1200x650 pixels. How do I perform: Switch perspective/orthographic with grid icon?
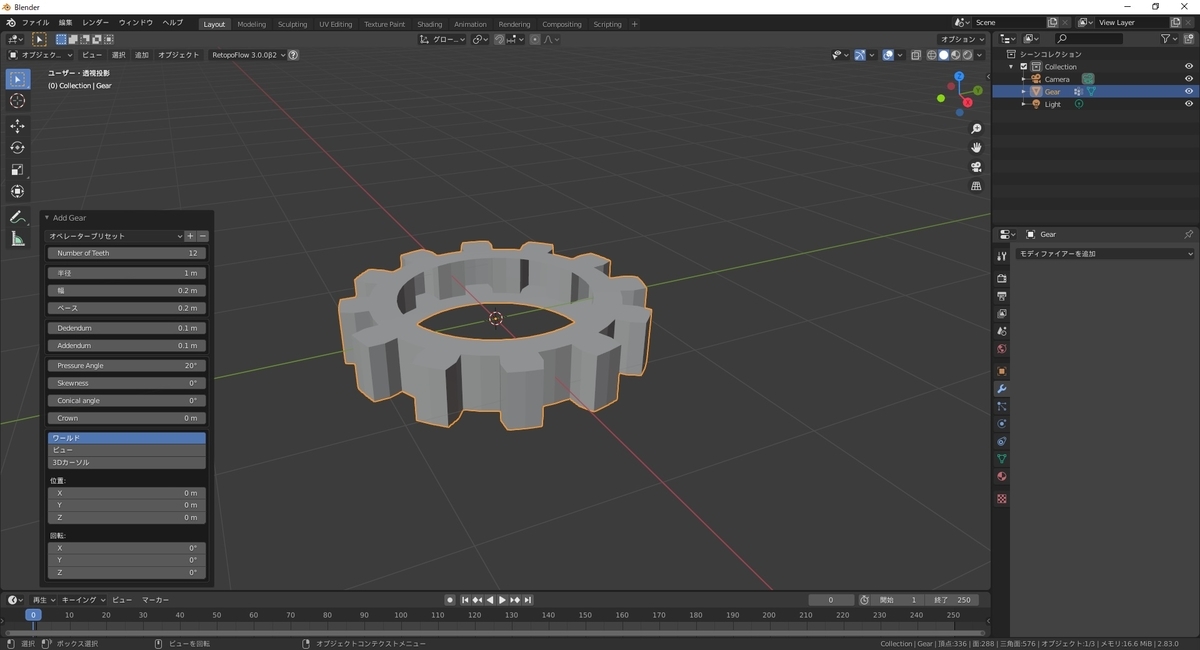[977, 186]
